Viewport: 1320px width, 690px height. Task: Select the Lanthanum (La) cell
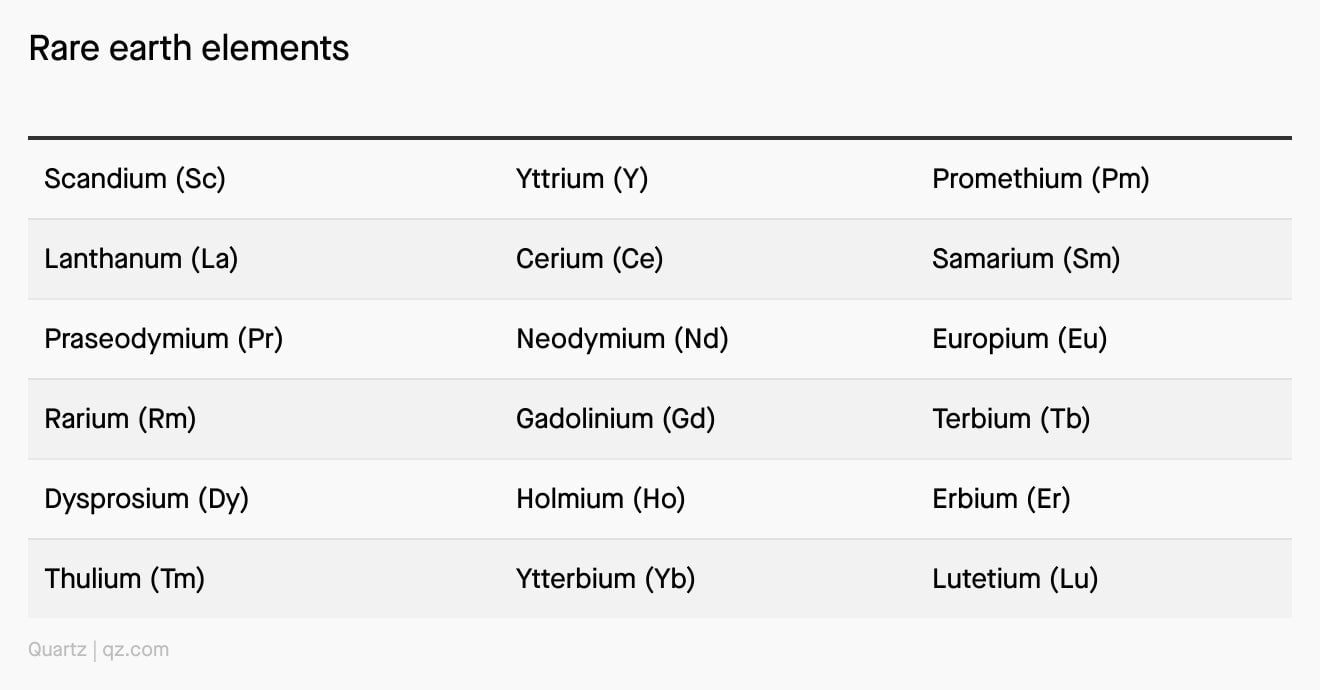click(141, 259)
